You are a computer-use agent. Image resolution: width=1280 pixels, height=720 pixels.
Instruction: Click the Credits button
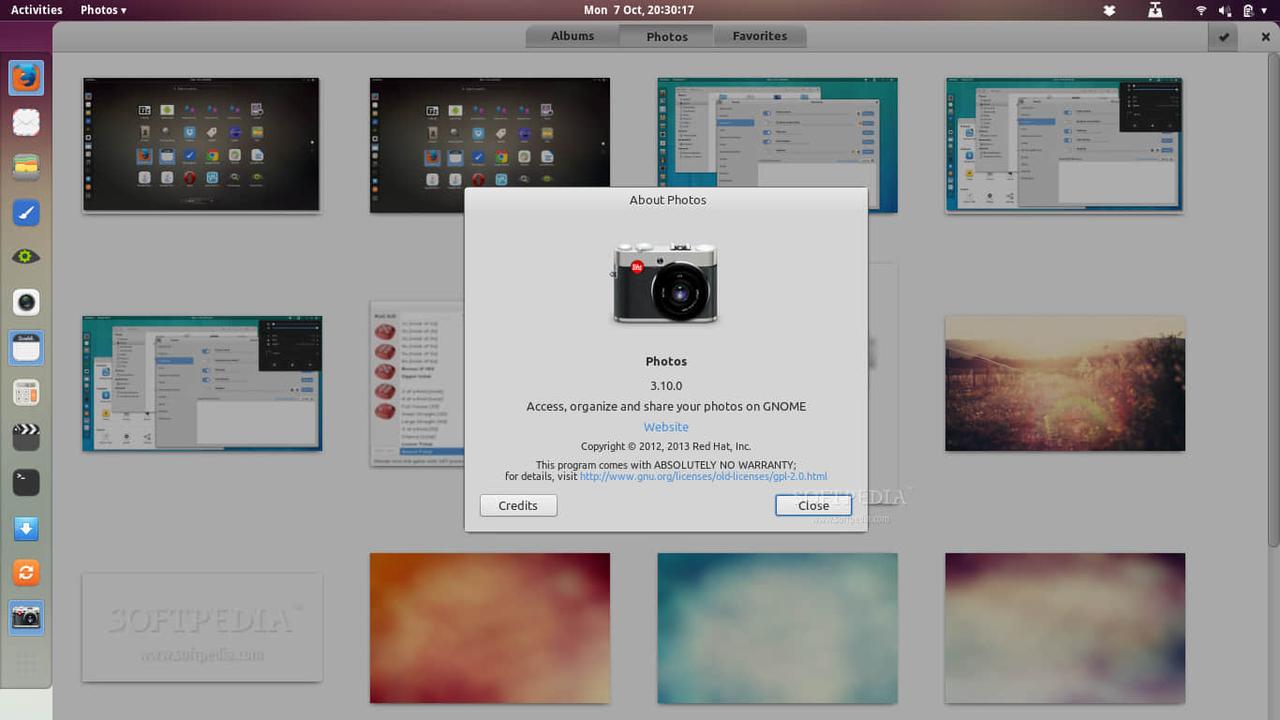tap(518, 506)
